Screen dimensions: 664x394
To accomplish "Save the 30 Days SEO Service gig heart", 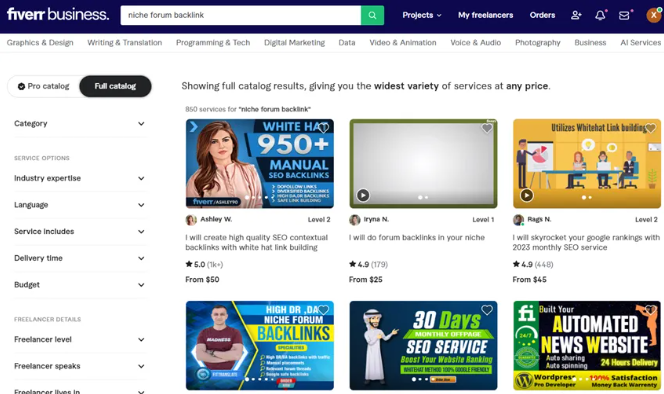I will coord(487,310).
